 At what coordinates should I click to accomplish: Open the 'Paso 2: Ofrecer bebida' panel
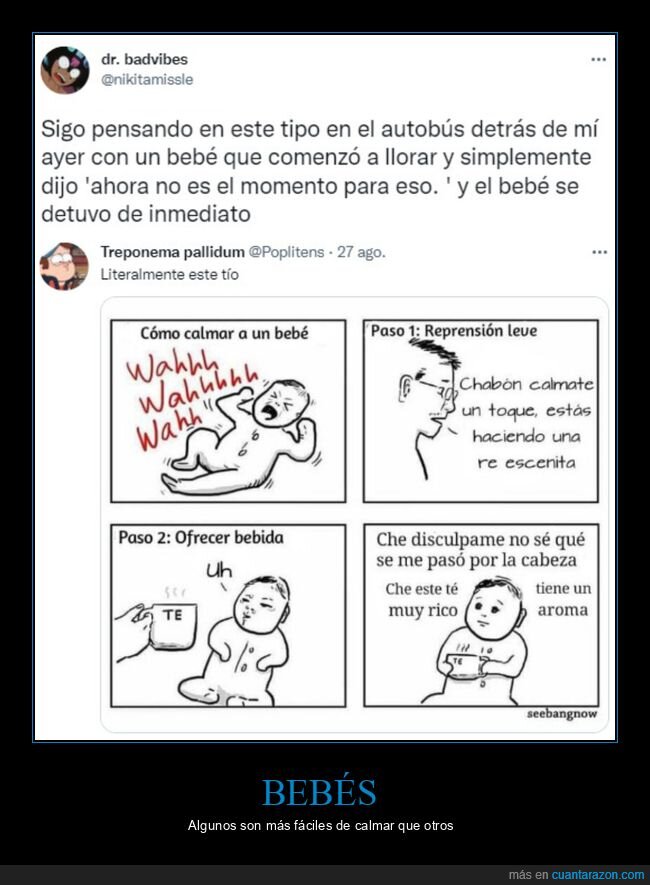228,615
